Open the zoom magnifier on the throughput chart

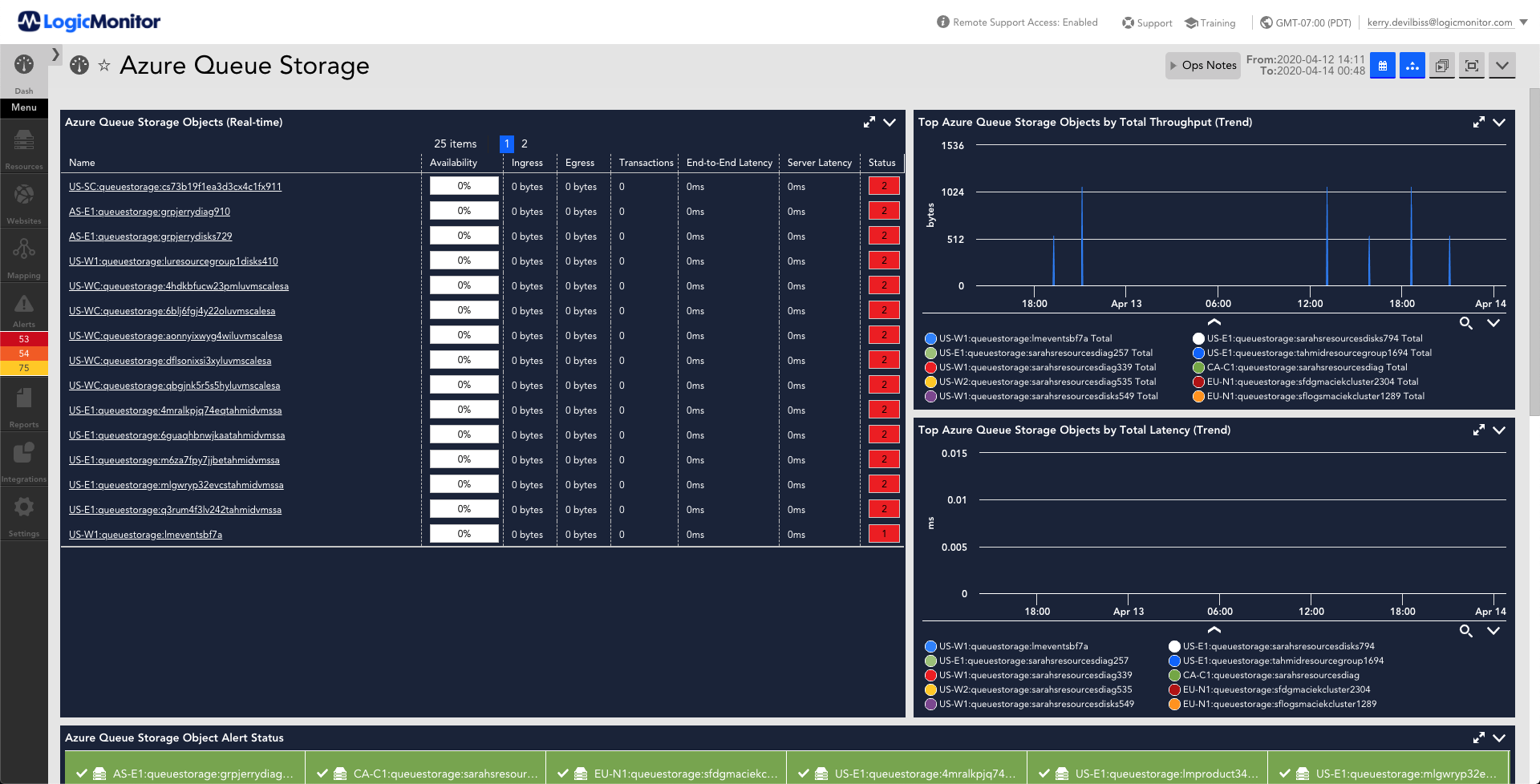pos(1466,324)
